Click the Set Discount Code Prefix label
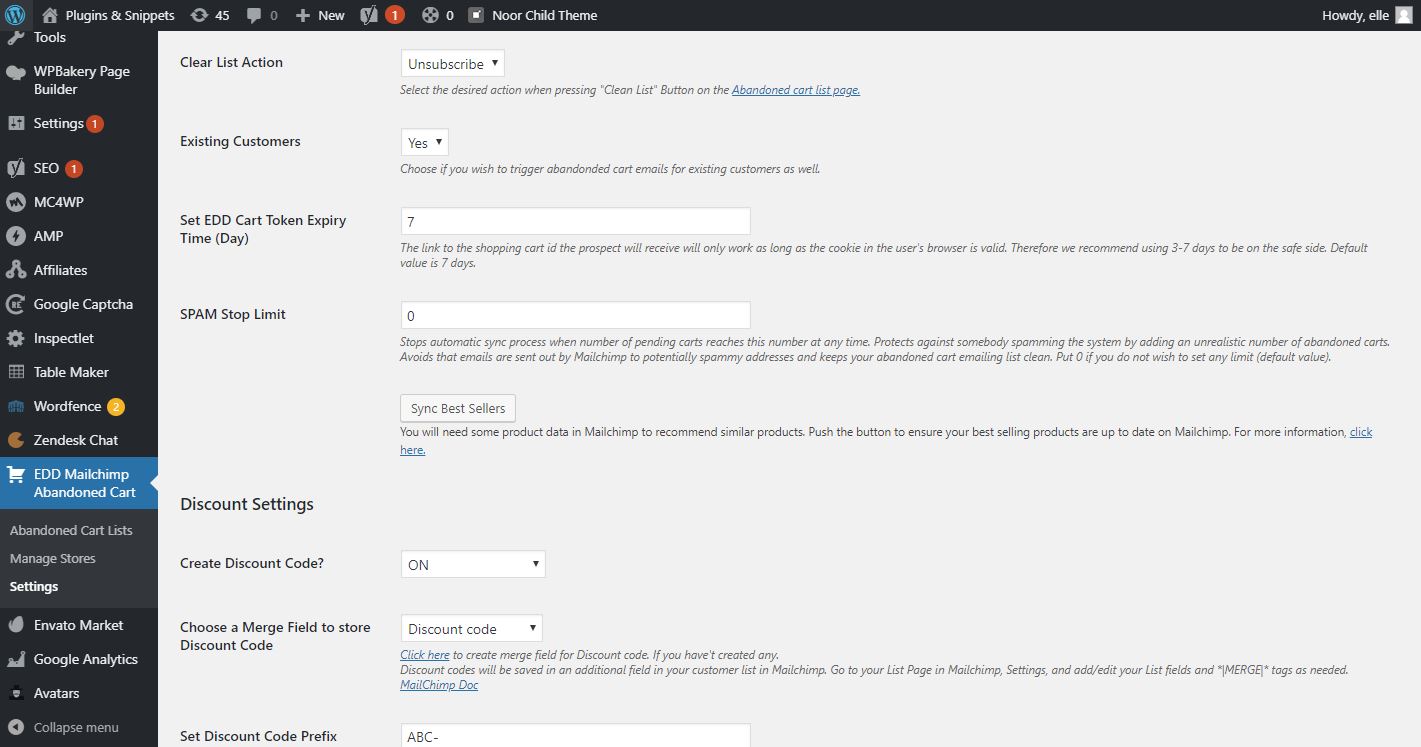Viewport: 1421px width, 747px height. point(259,736)
